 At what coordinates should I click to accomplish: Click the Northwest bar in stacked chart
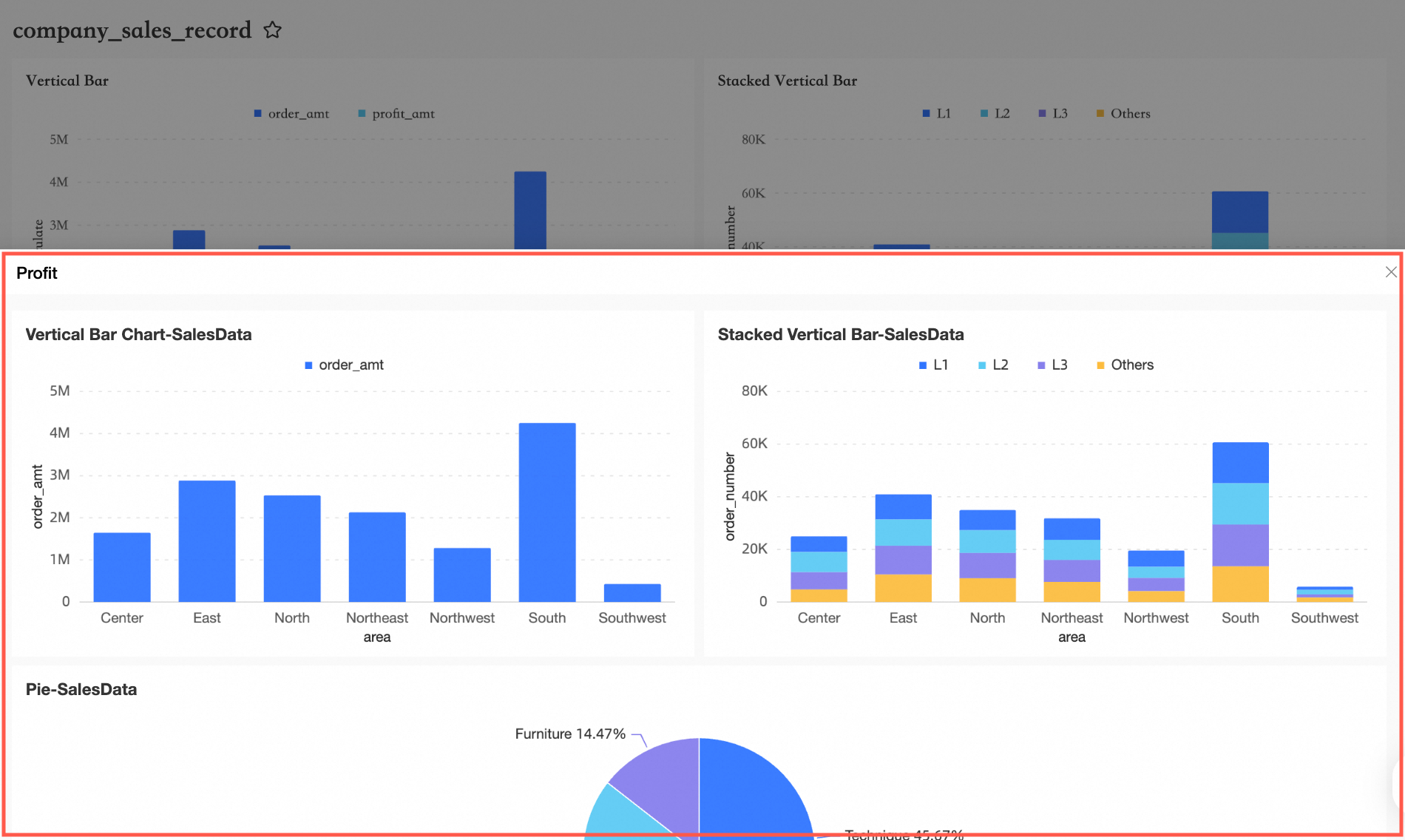(x=1156, y=576)
